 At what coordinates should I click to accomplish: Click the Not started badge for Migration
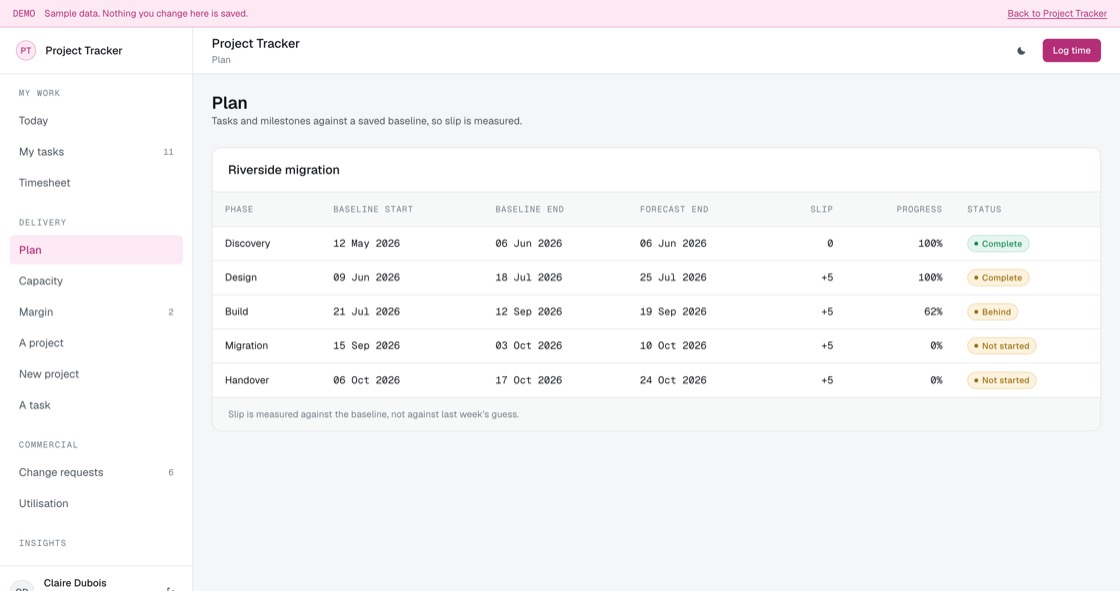click(1001, 346)
